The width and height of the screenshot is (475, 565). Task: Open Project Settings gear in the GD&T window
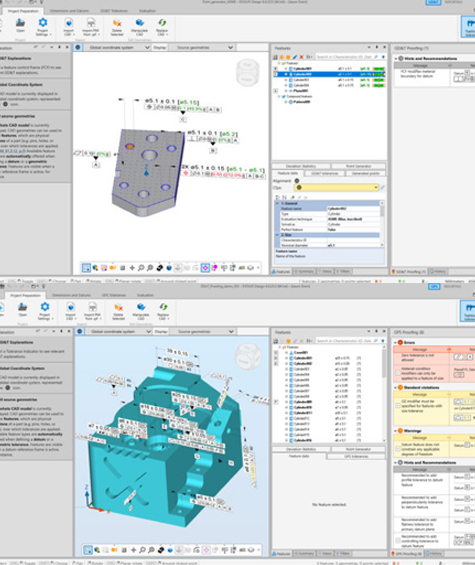tap(43, 23)
